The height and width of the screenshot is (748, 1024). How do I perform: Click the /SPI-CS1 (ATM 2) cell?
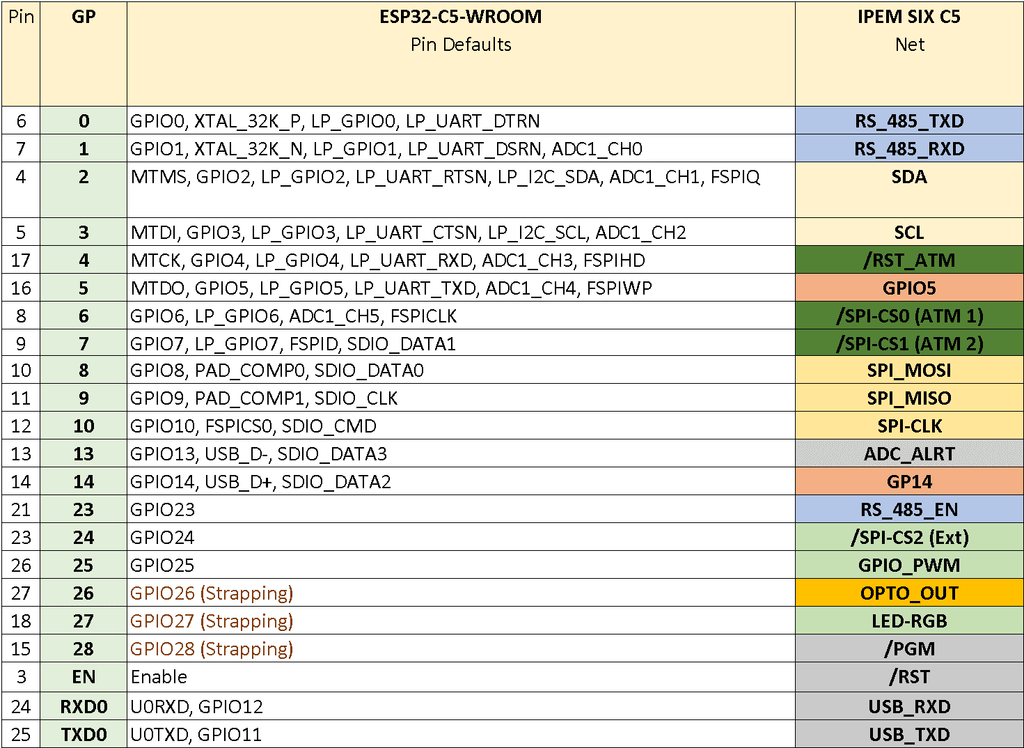click(909, 343)
